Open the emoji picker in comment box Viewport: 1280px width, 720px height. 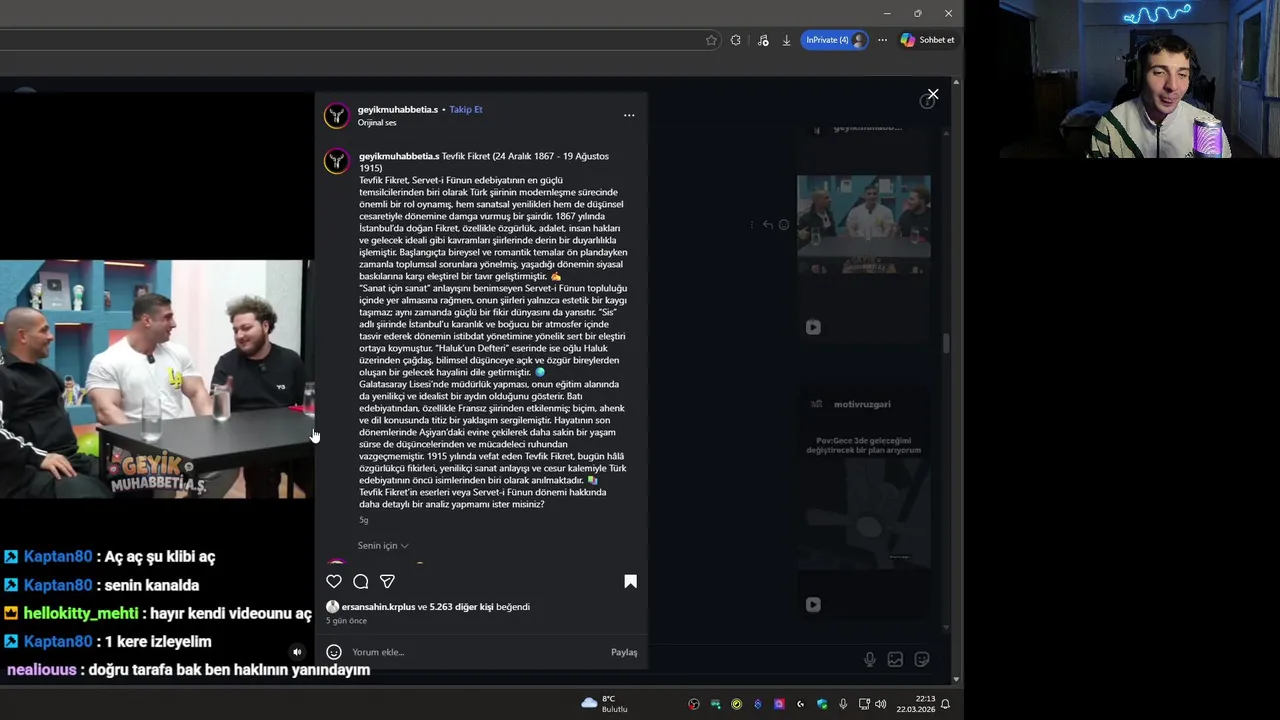(x=334, y=652)
